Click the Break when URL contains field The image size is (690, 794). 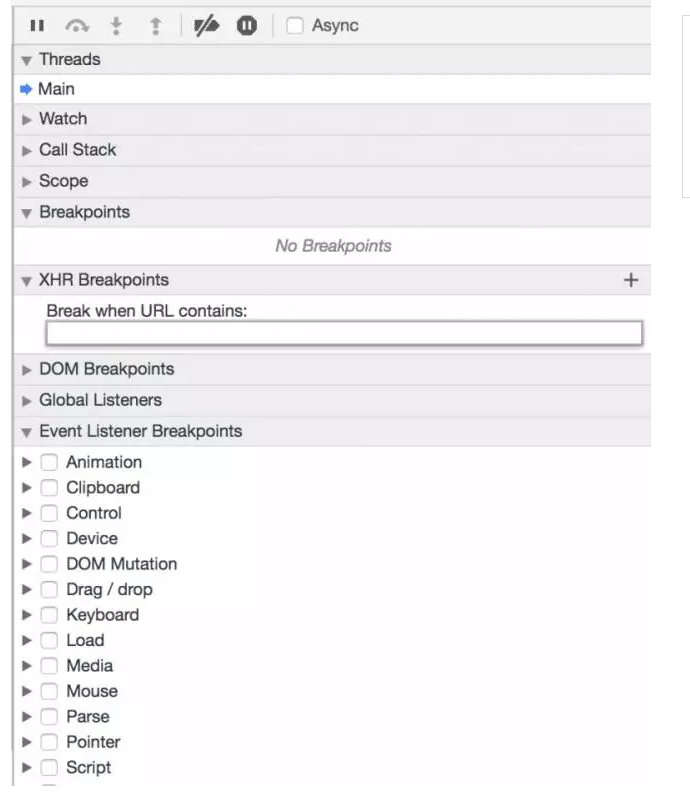pyautogui.click(x=344, y=333)
